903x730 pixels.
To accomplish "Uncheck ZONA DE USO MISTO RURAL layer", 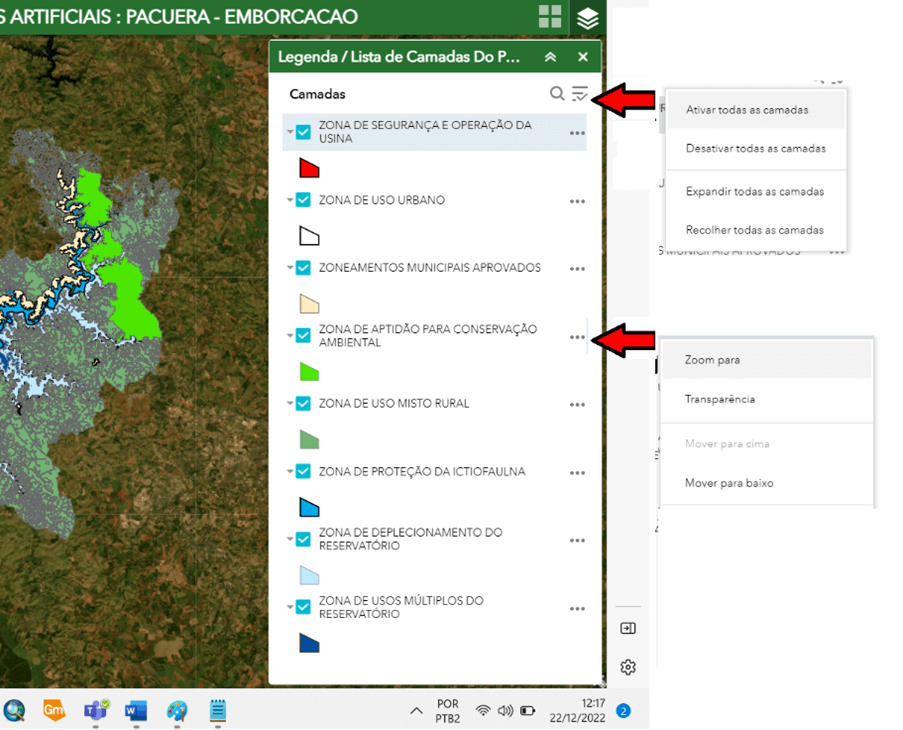I will pos(304,404).
